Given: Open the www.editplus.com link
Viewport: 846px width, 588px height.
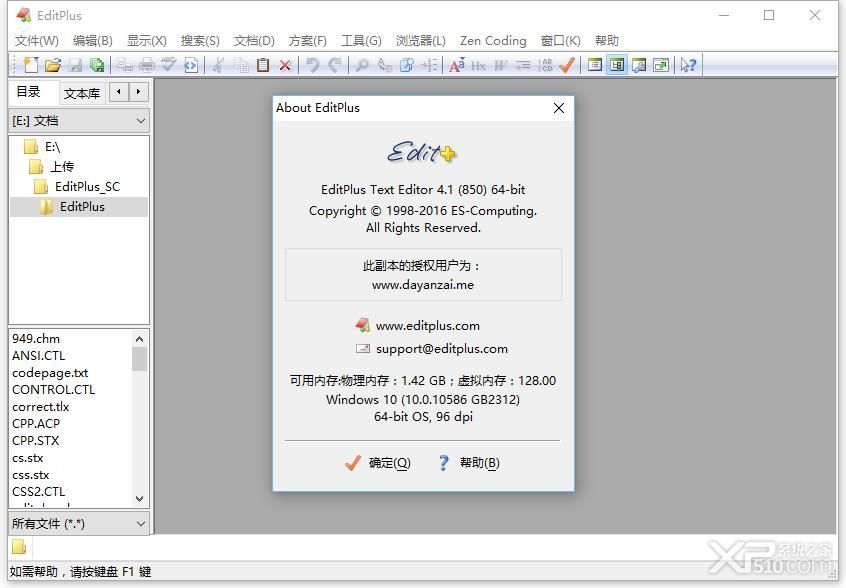Looking at the screenshot, I should tap(427, 326).
